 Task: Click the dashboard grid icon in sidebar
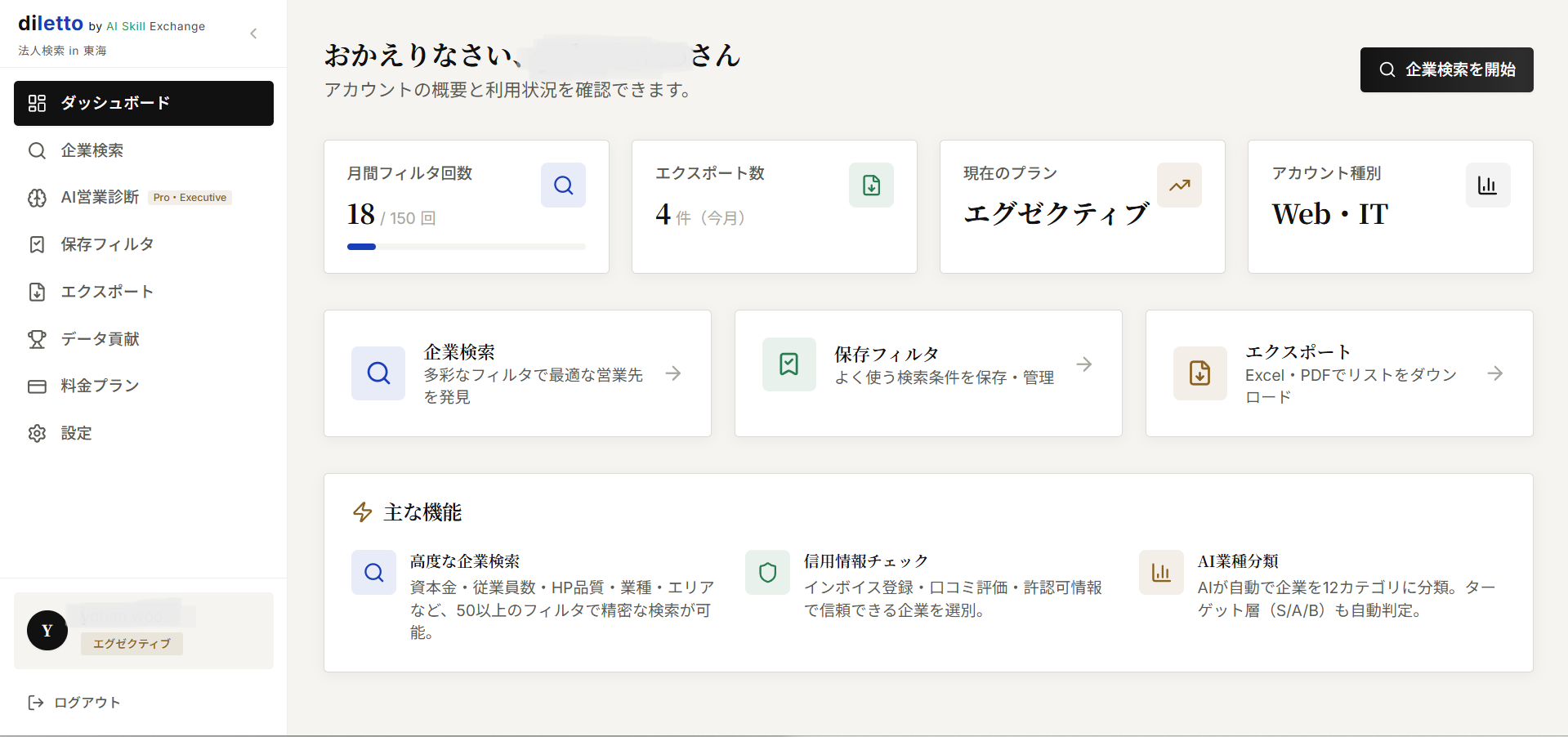coord(37,103)
